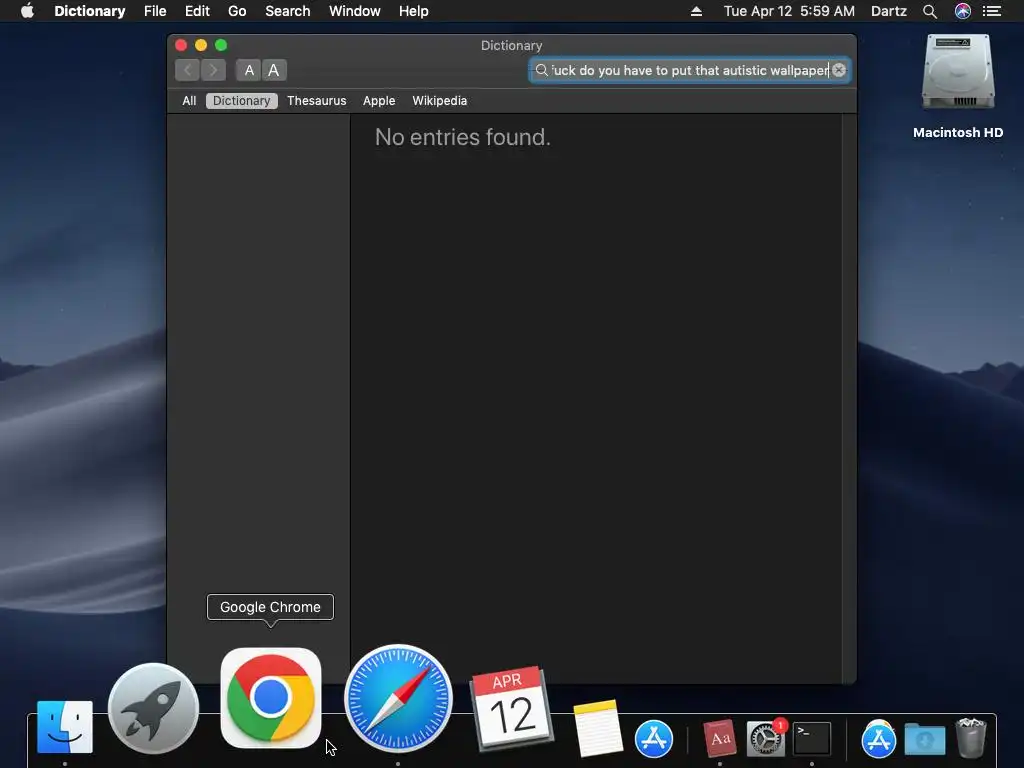The width and height of the screenshot is (1024, 768).
Task: Minimize the Dictionary window
Action: (x=201, y=45)
